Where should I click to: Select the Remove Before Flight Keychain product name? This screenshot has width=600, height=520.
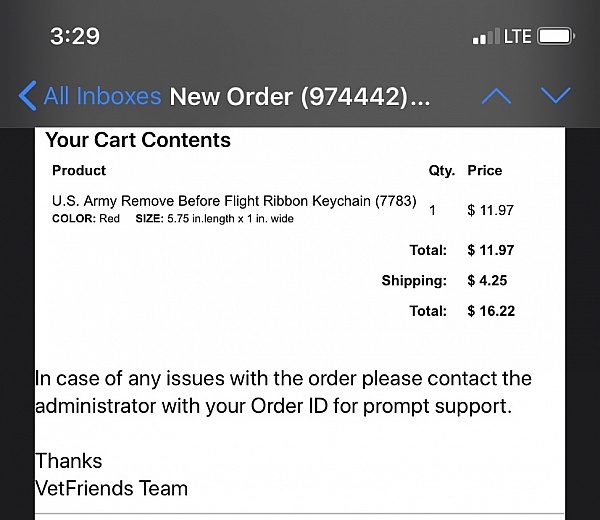point(234,201)
